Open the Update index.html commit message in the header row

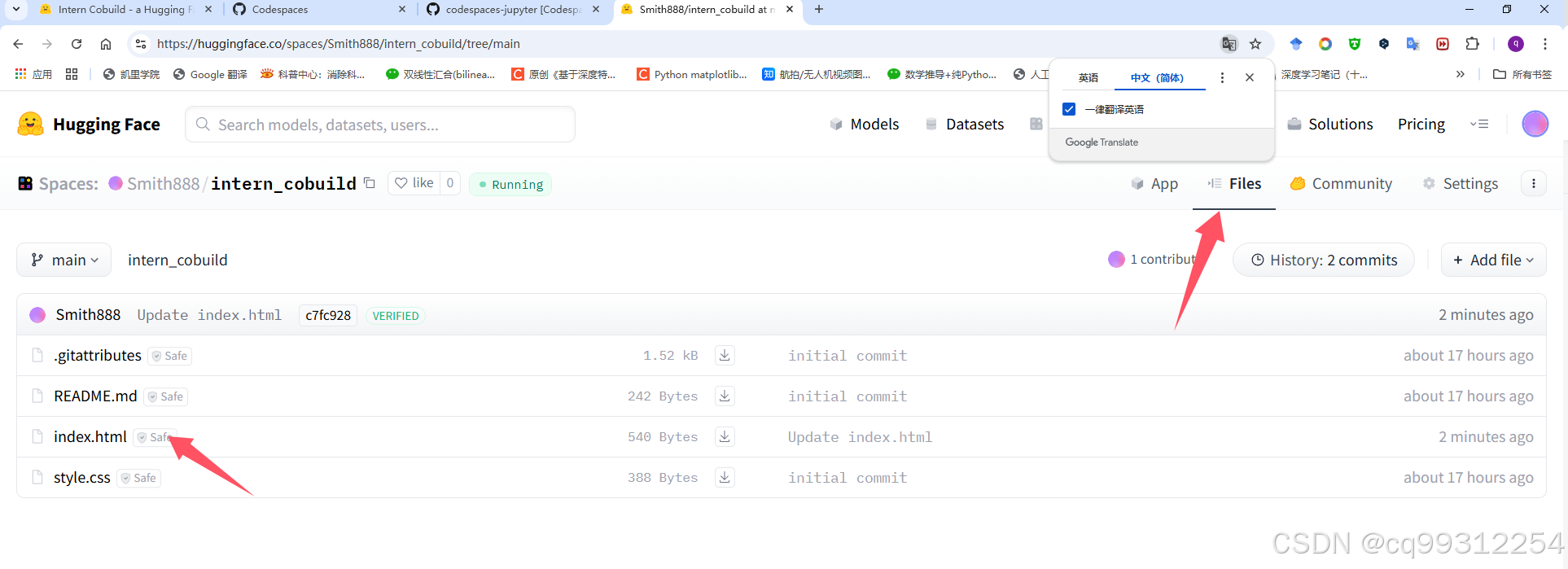[x=209, y=315]
